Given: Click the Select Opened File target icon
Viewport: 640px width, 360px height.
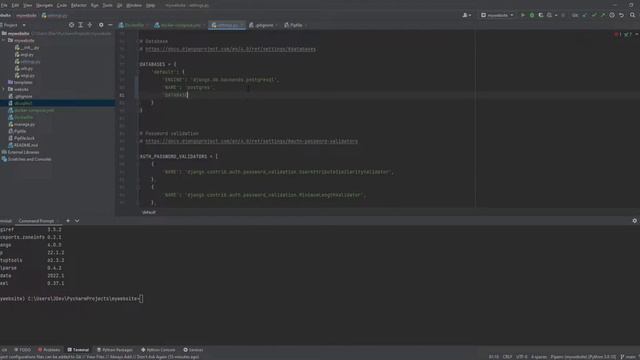Looking at the screenshot, I should click(x=71, y=25).
